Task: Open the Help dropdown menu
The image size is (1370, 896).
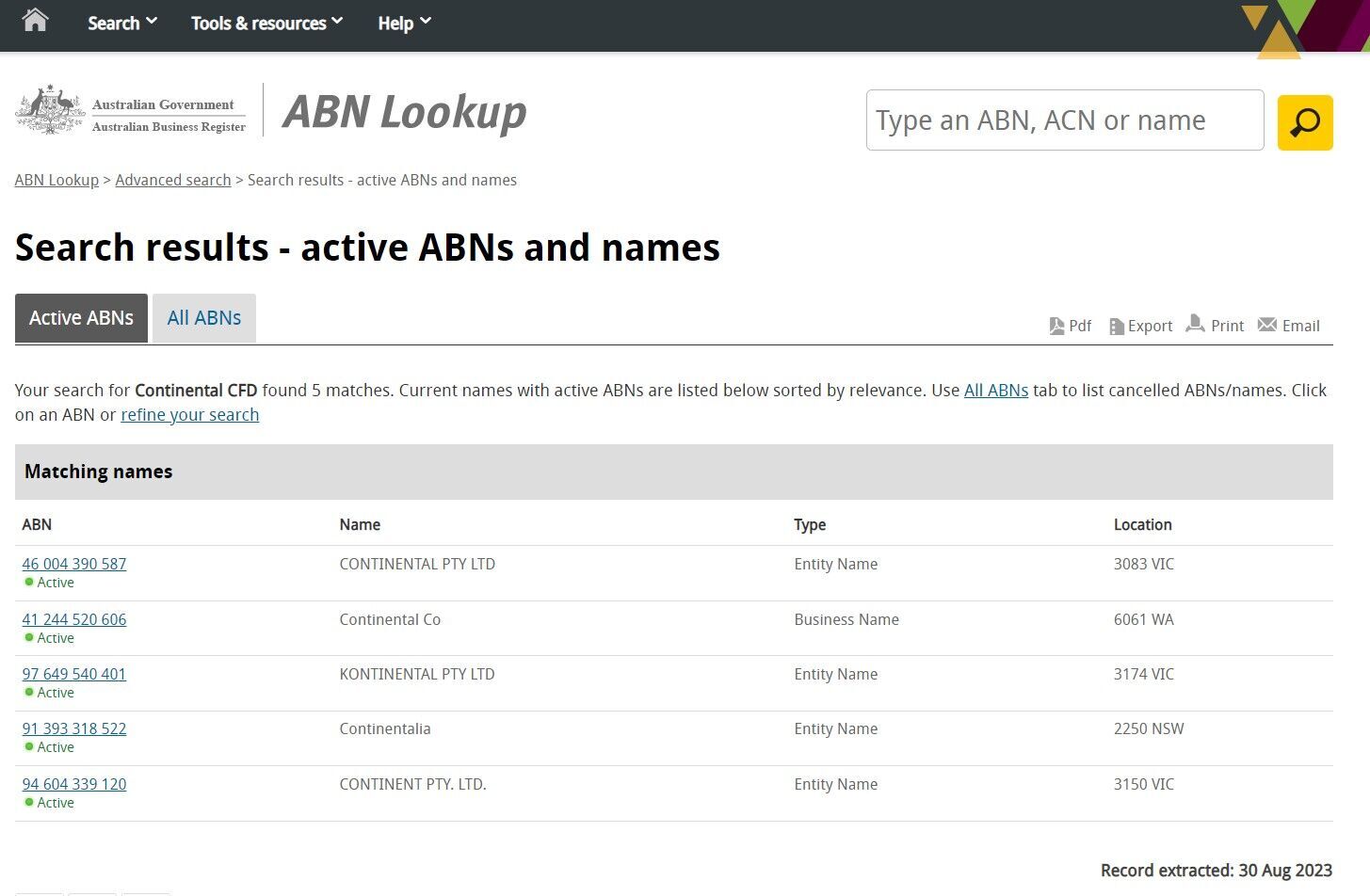Action: 404,23
